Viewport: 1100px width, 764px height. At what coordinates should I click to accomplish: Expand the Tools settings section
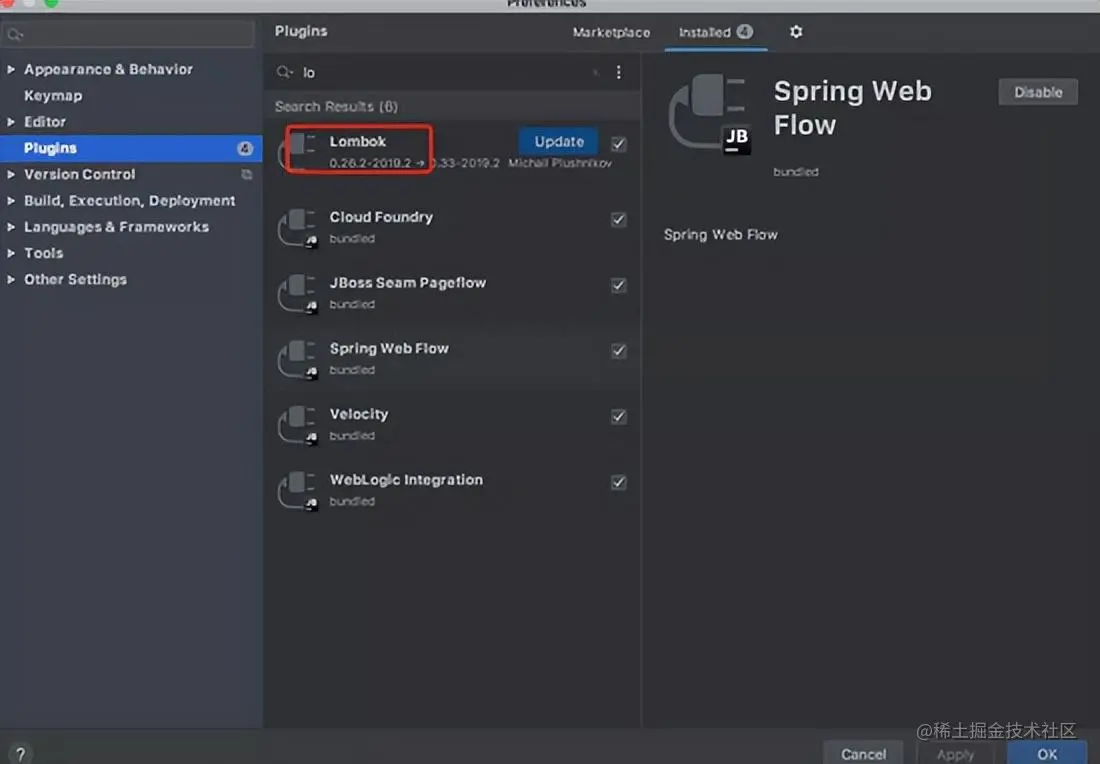tap(11, 253)
